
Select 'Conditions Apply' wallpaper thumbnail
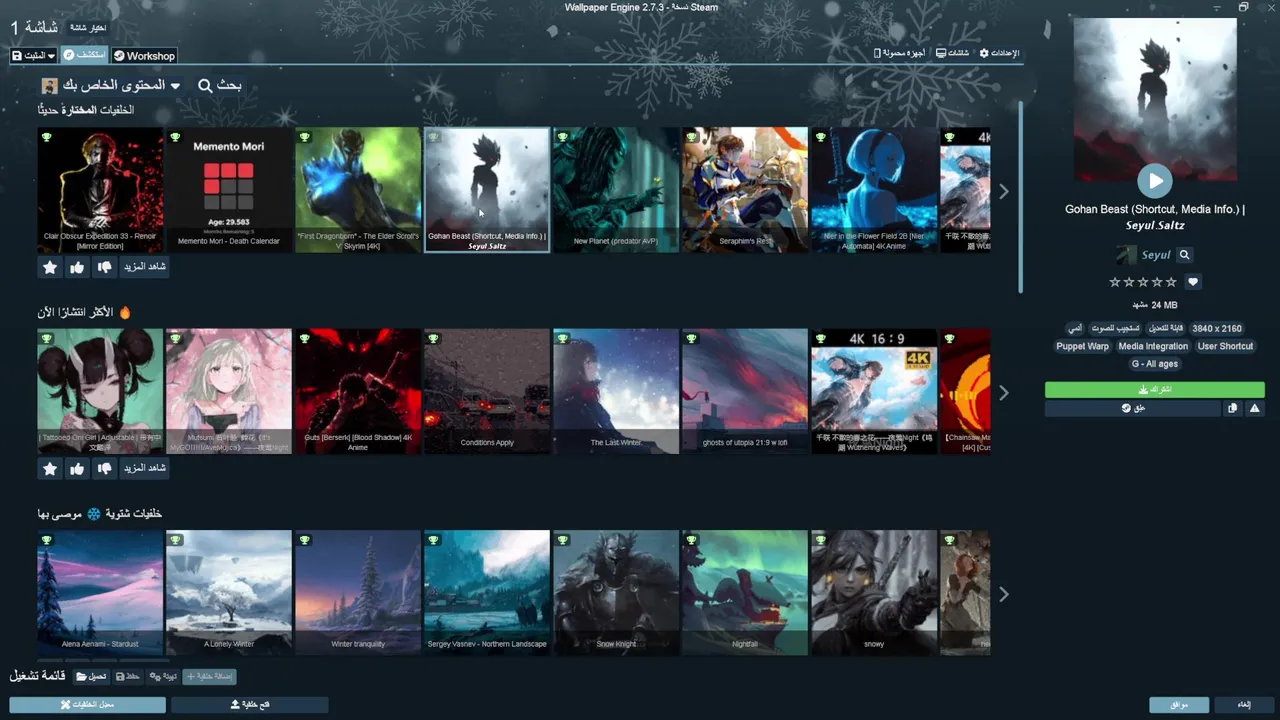(x=487, y=392)
